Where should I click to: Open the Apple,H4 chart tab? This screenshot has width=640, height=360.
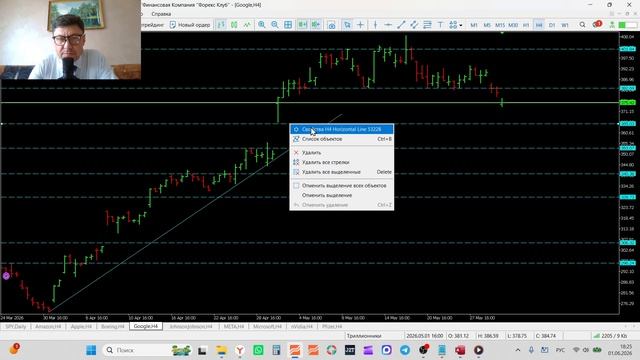(x=81, y=327)
